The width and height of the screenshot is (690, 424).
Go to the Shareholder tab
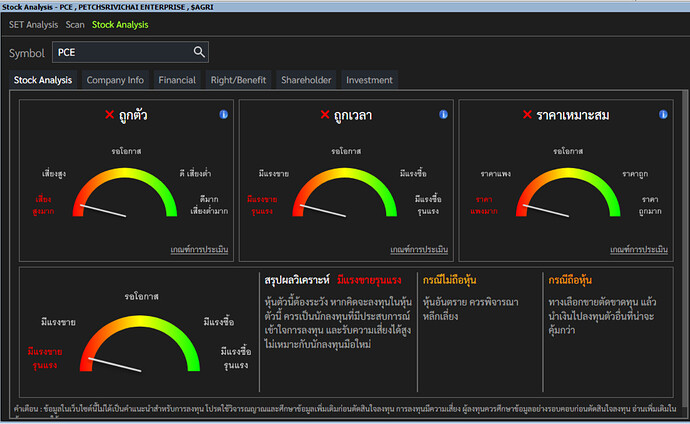306,80
